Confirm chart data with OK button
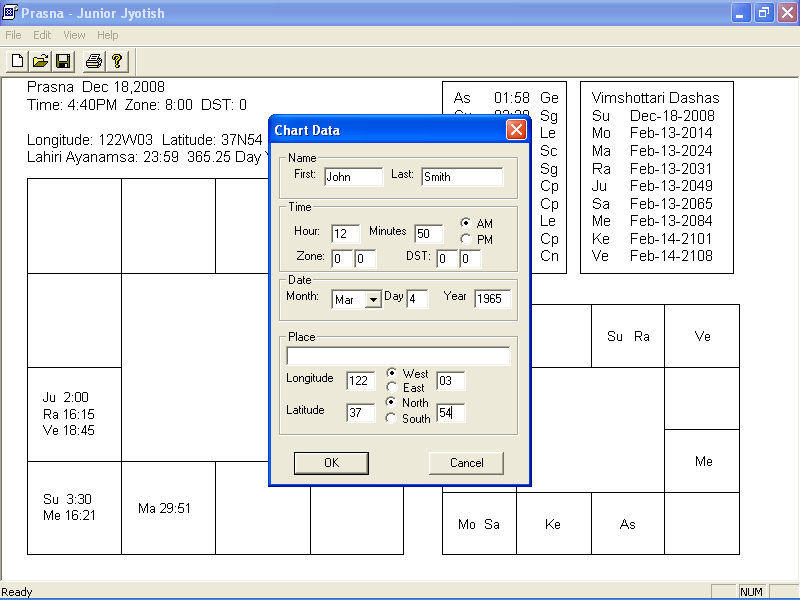Viewport: 800px width, 600px height. [x=331, y=463]
